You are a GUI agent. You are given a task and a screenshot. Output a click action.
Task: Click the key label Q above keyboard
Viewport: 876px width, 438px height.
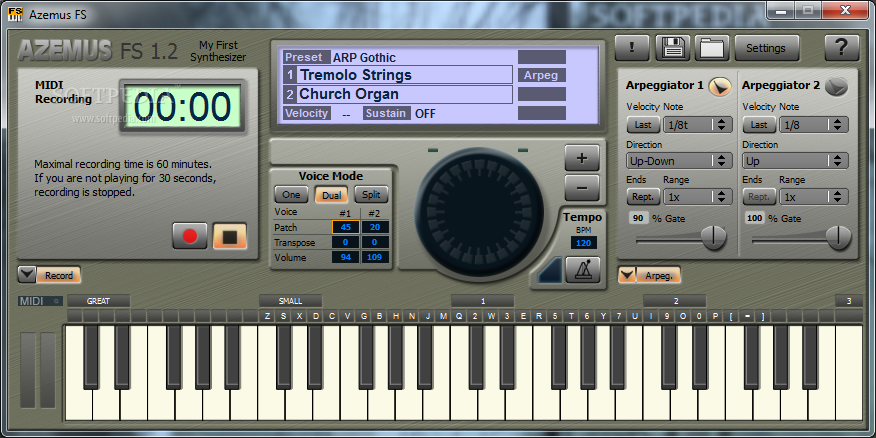[459, 316]
